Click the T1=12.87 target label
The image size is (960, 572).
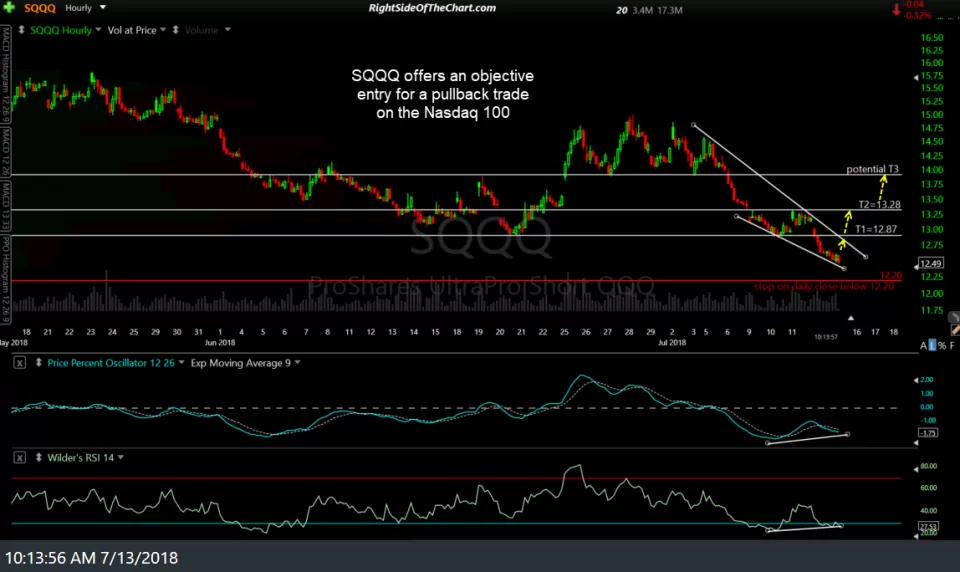(x=876, y=229)
